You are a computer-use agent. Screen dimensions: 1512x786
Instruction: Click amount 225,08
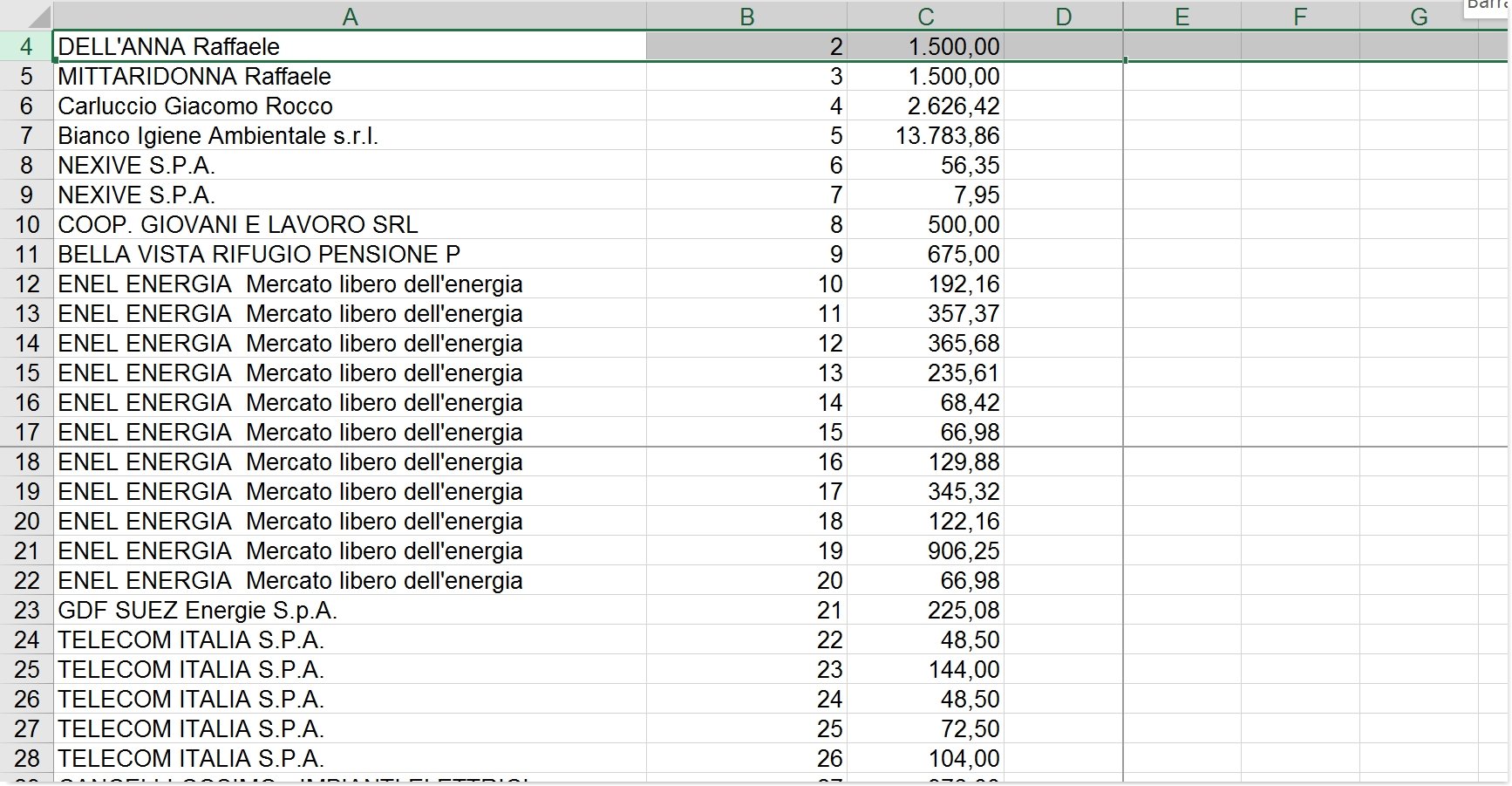[925, 610]
